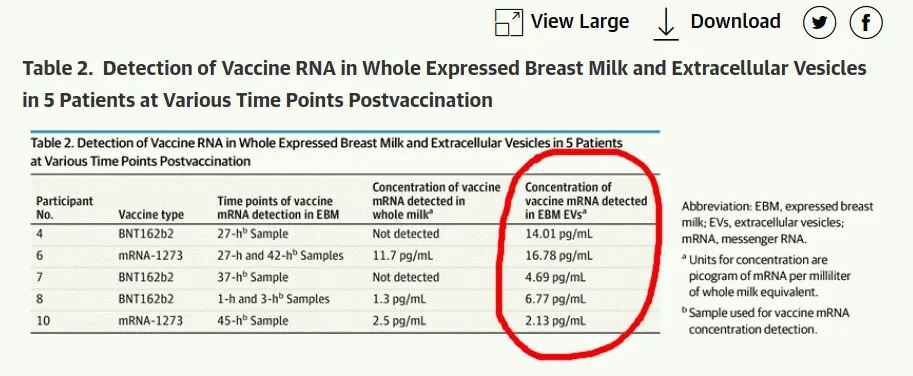Select the Download text link
The height and width of the screenshot is (376, 913).
[x=735, y=22]
